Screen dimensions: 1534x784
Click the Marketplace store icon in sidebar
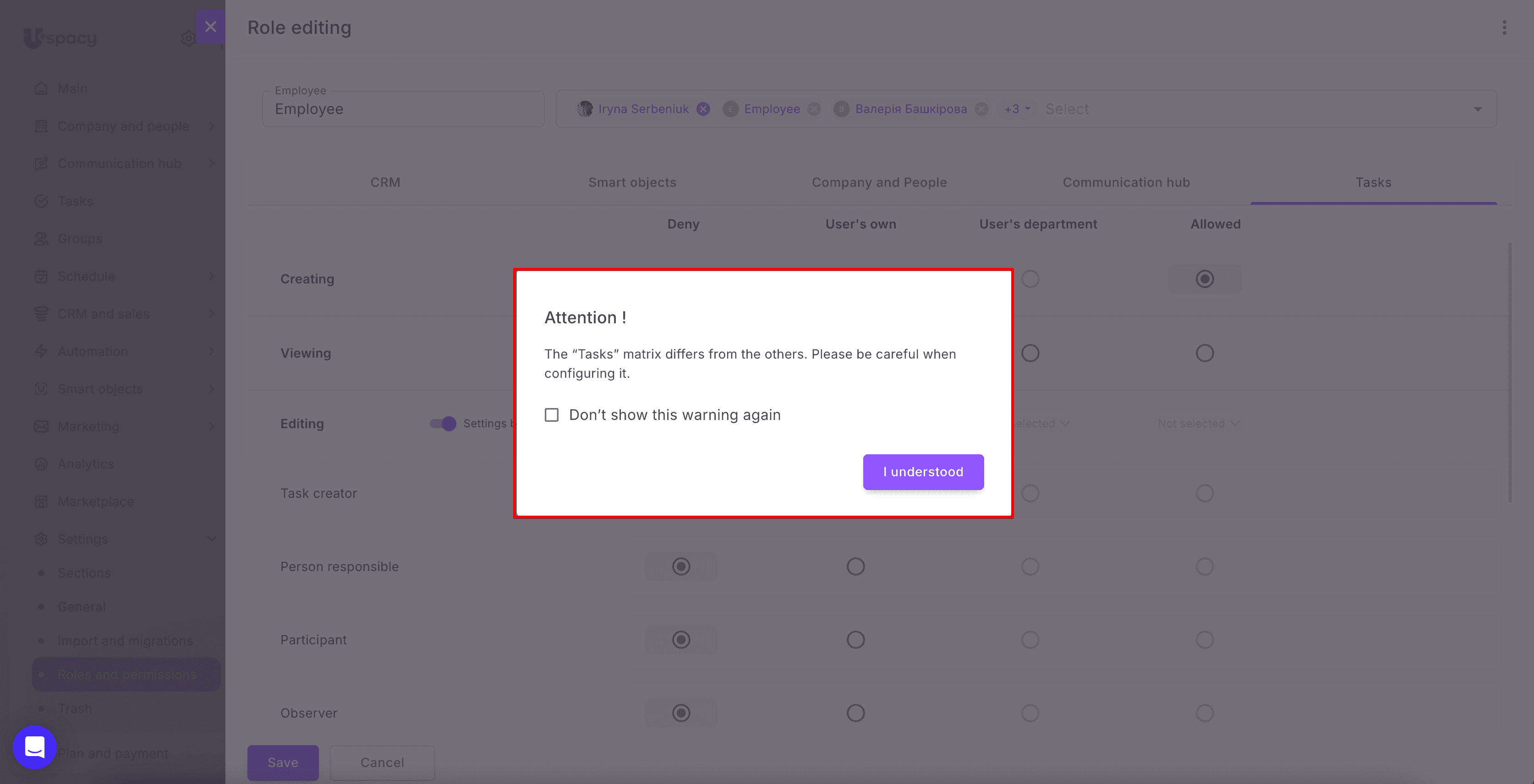[41, 501]
